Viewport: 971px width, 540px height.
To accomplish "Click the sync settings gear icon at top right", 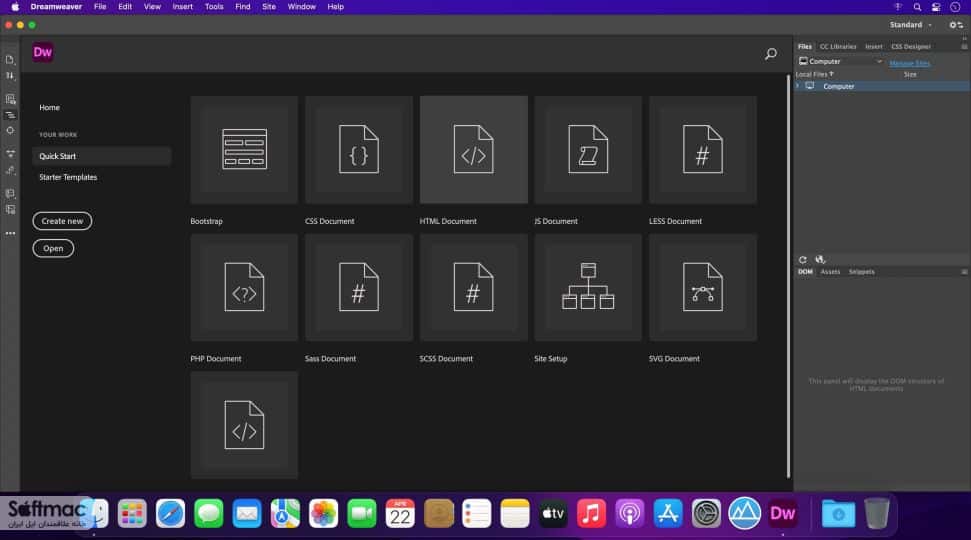I will tap(956, 25).
